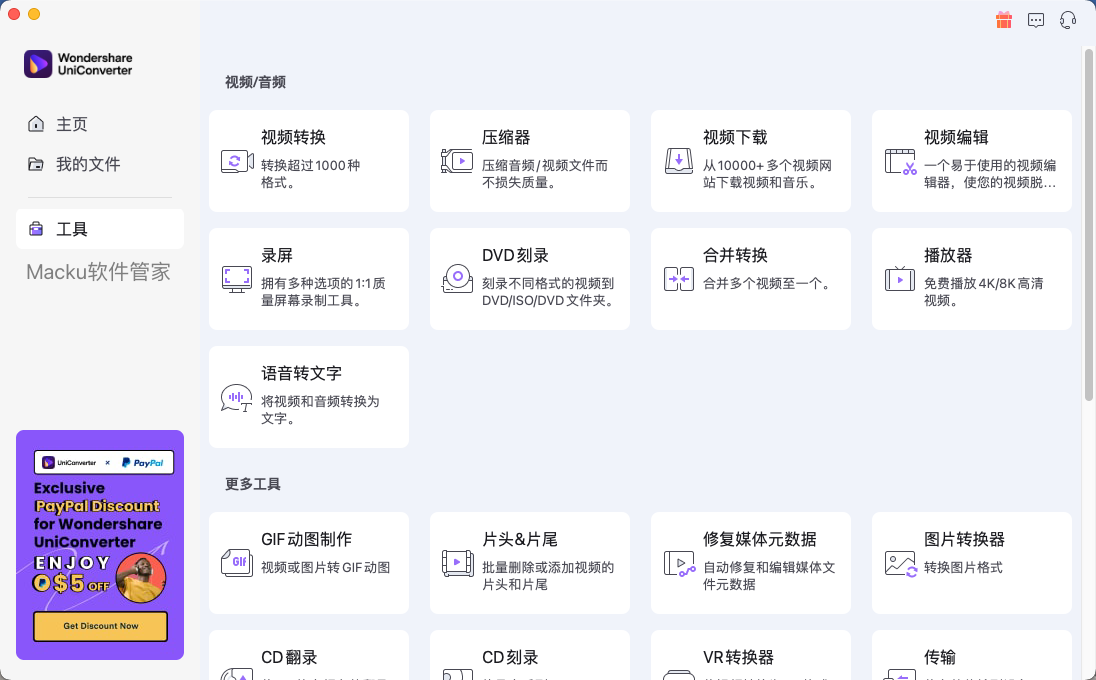This screenshot has height=680, width=1096.
Task: Open the 传输 transfer card
Action: point(972,655)
